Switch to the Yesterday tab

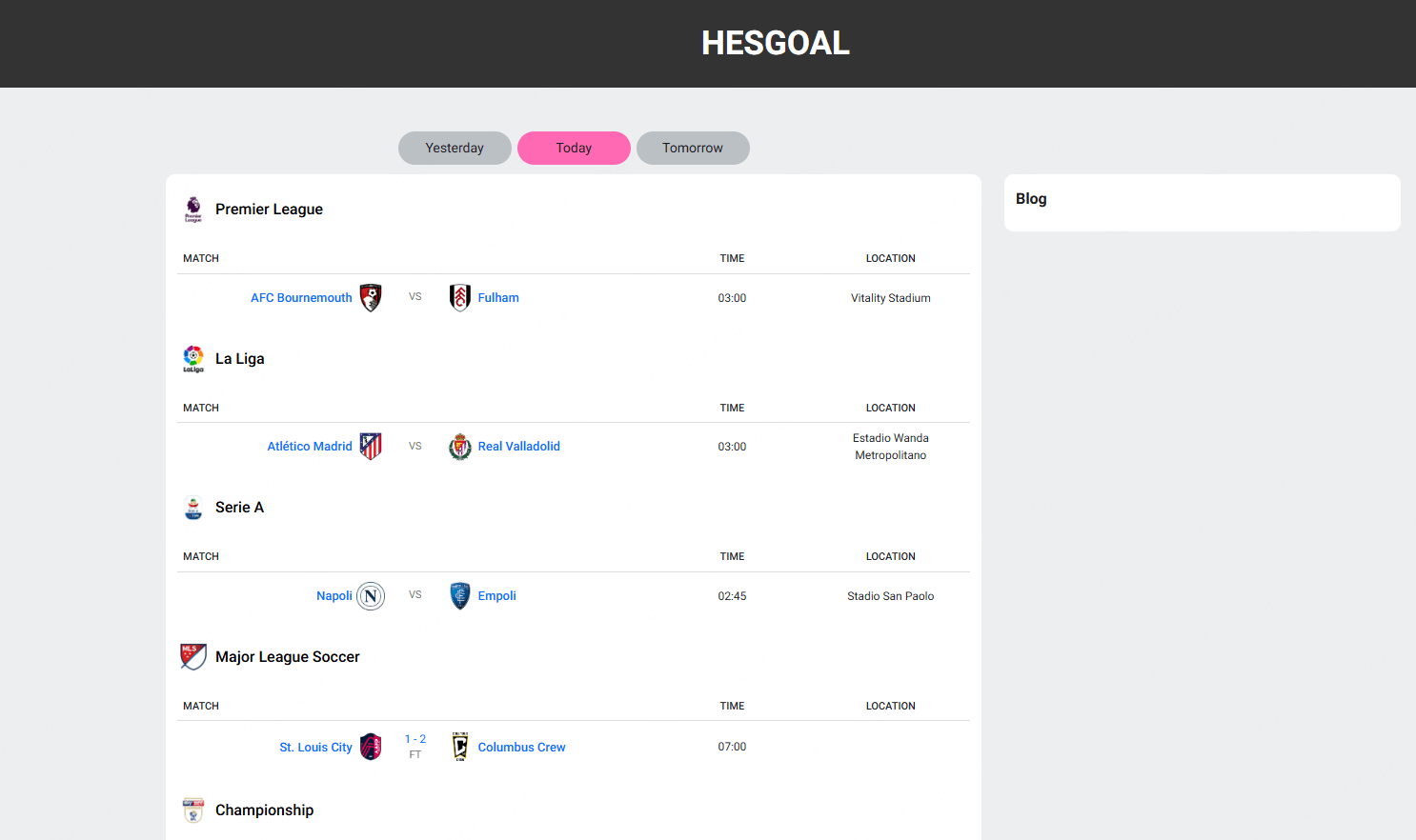click(x=455, y=149)
